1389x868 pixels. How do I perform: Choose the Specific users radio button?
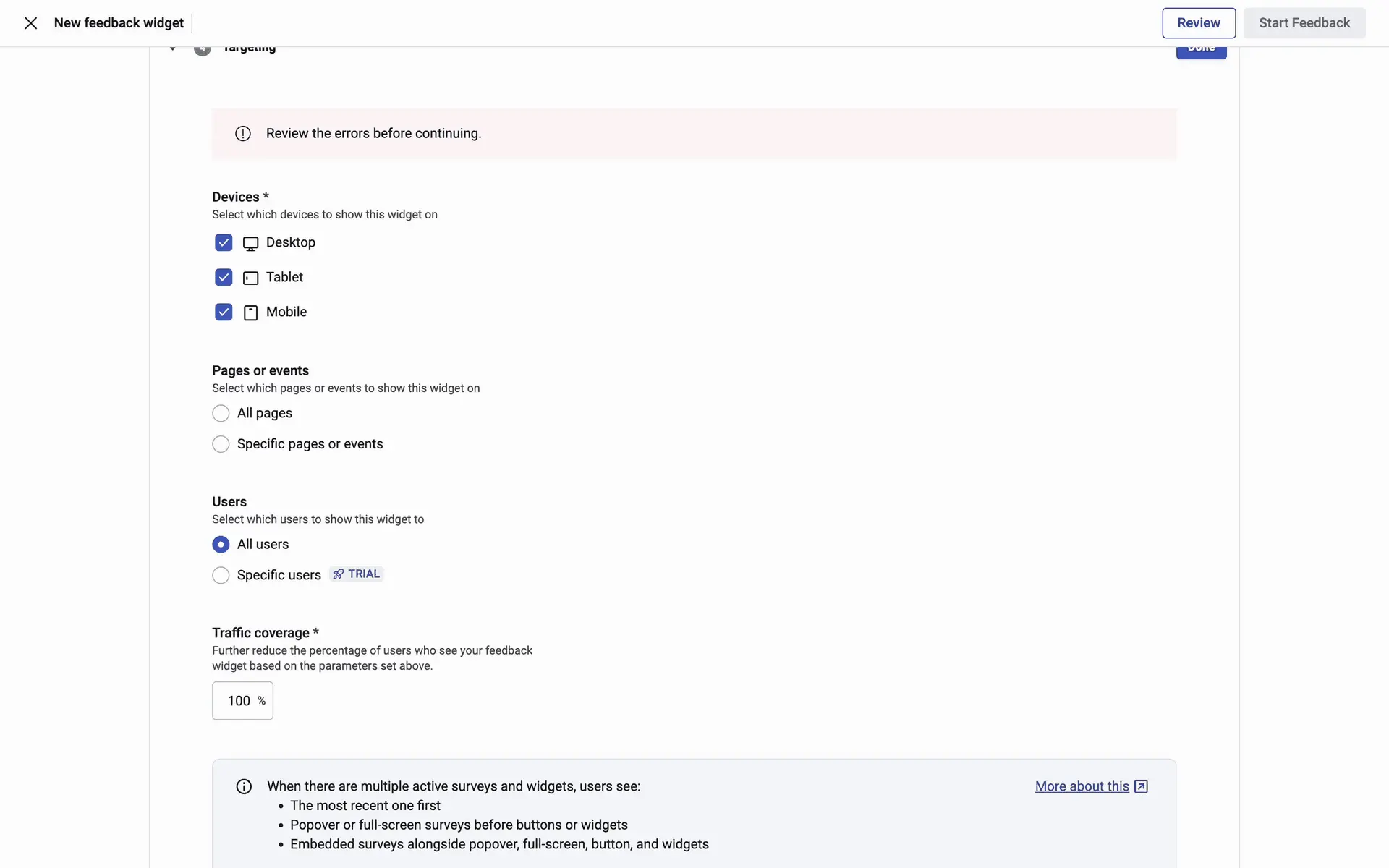click(x=221, y=576)
